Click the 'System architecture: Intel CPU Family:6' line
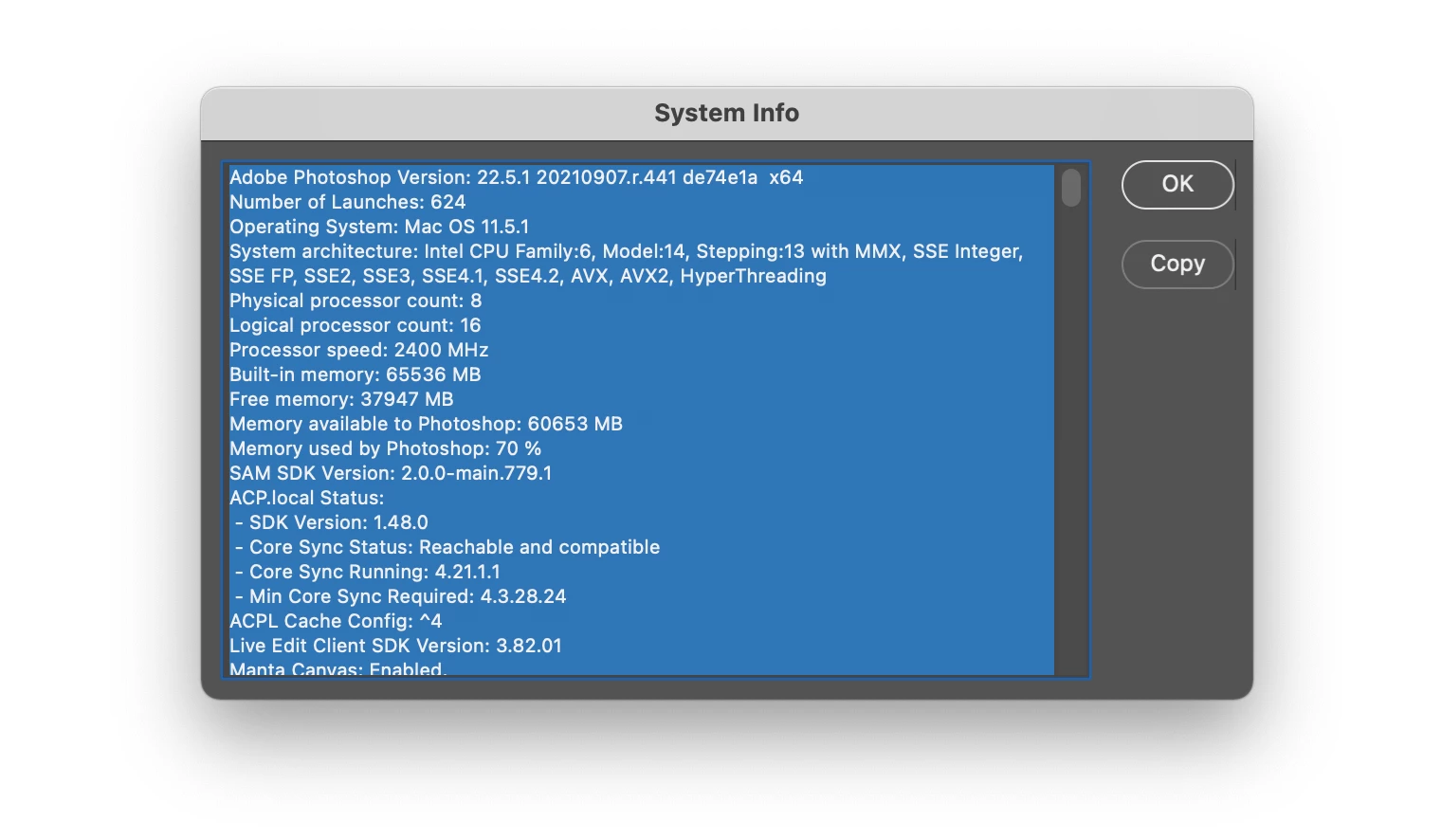This screenshot has width=1441, height=840. 626,251
